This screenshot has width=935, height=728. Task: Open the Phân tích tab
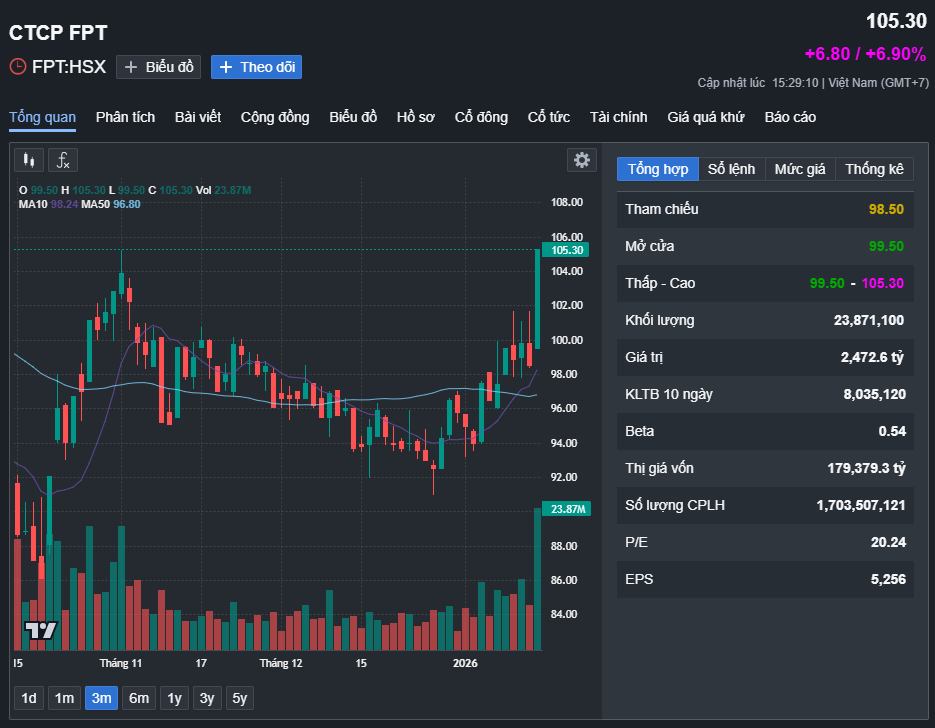click(125, 117)
